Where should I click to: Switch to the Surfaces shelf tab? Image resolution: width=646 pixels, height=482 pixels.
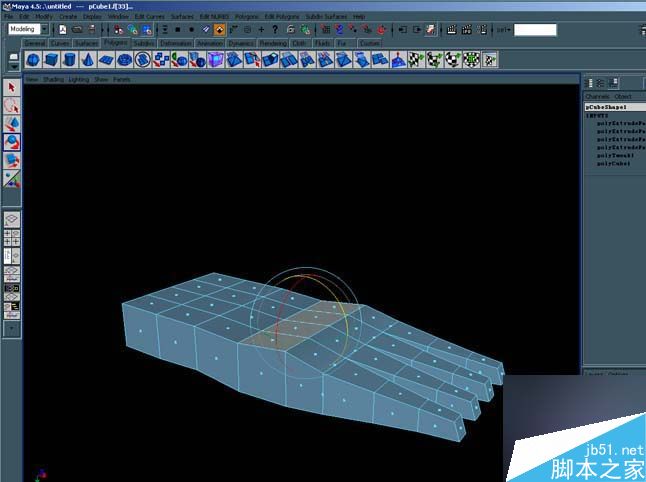(x=87, y=43)
